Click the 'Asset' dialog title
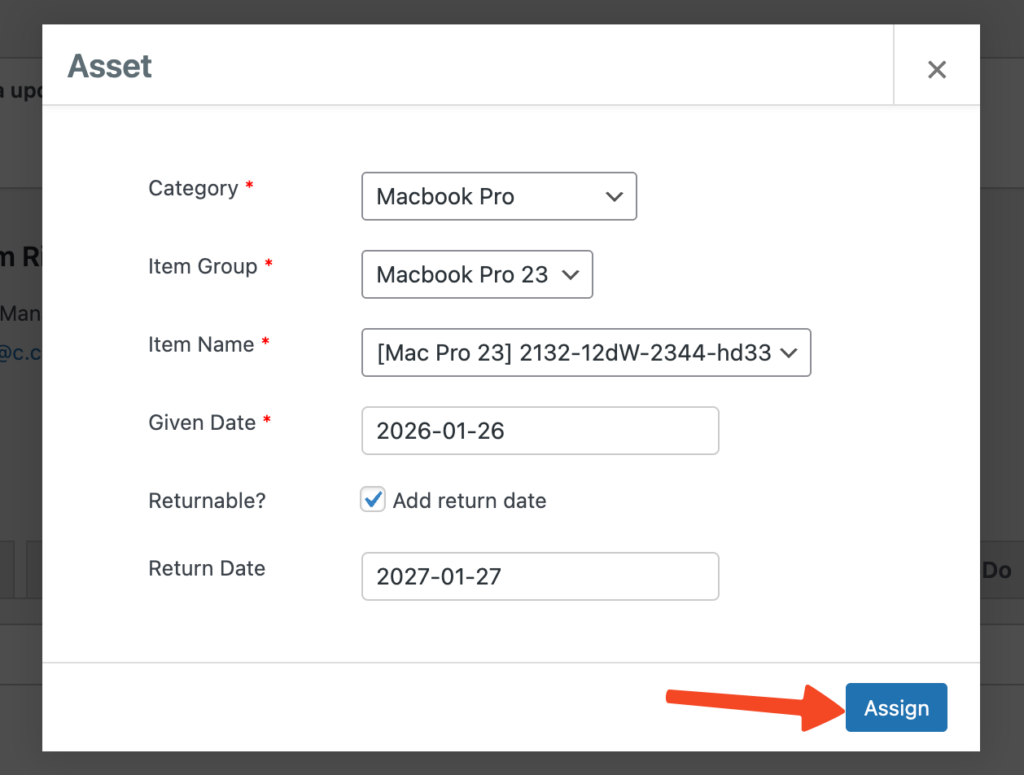1024x775 pixels. (x=110, y=67)
